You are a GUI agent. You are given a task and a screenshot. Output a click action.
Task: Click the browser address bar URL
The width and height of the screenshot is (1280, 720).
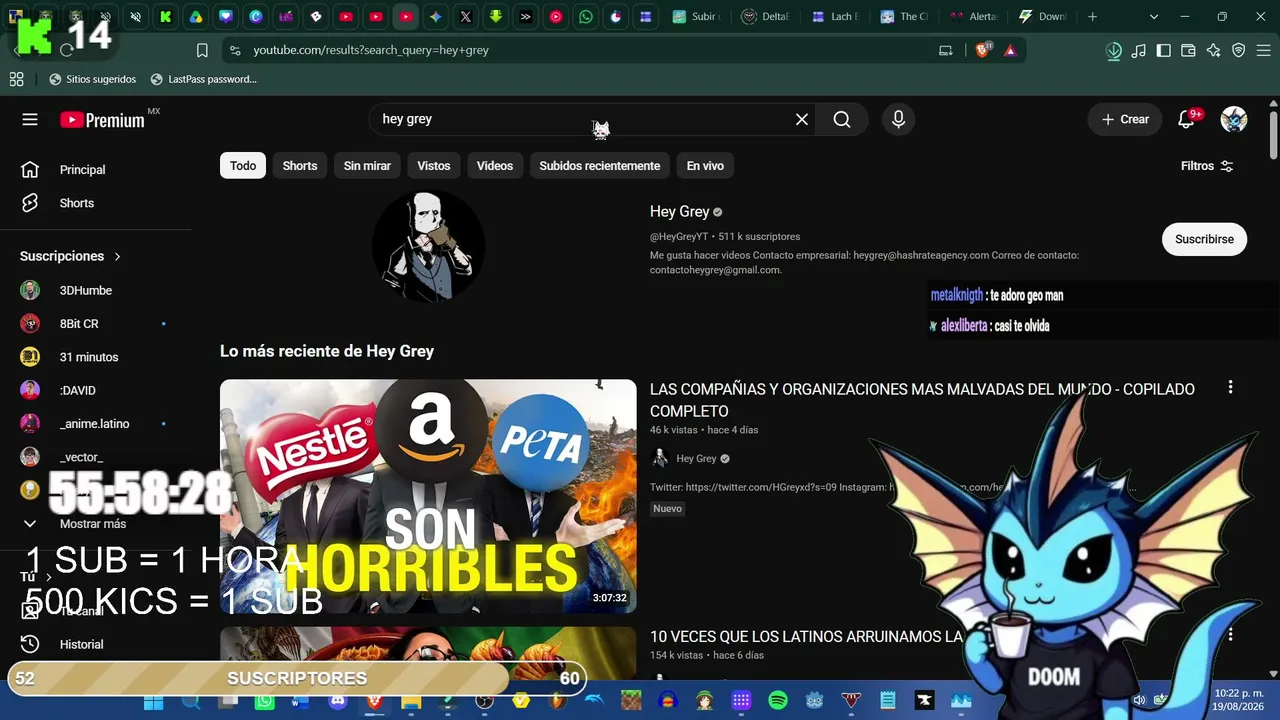point(371,50)
